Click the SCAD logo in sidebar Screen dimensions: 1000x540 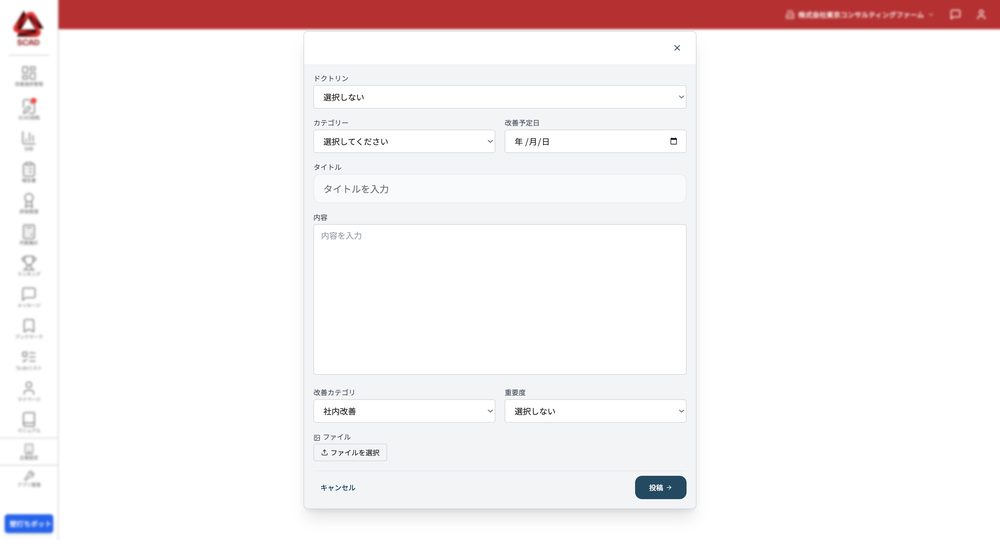(x=28, y=29)
